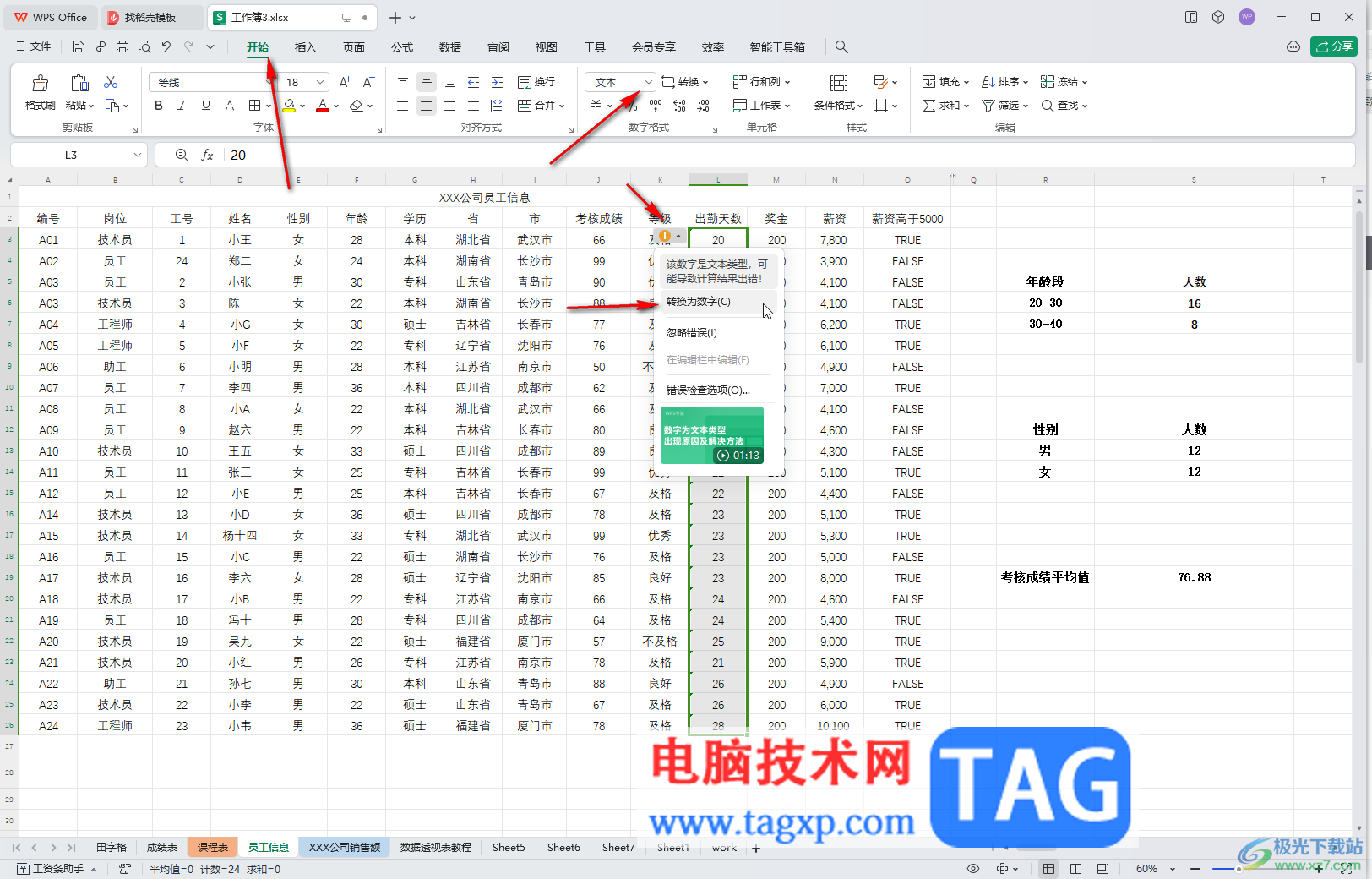Switch to Page Layout view in status bar
Screen dimensions: 1372x879
click(1075, 869)
